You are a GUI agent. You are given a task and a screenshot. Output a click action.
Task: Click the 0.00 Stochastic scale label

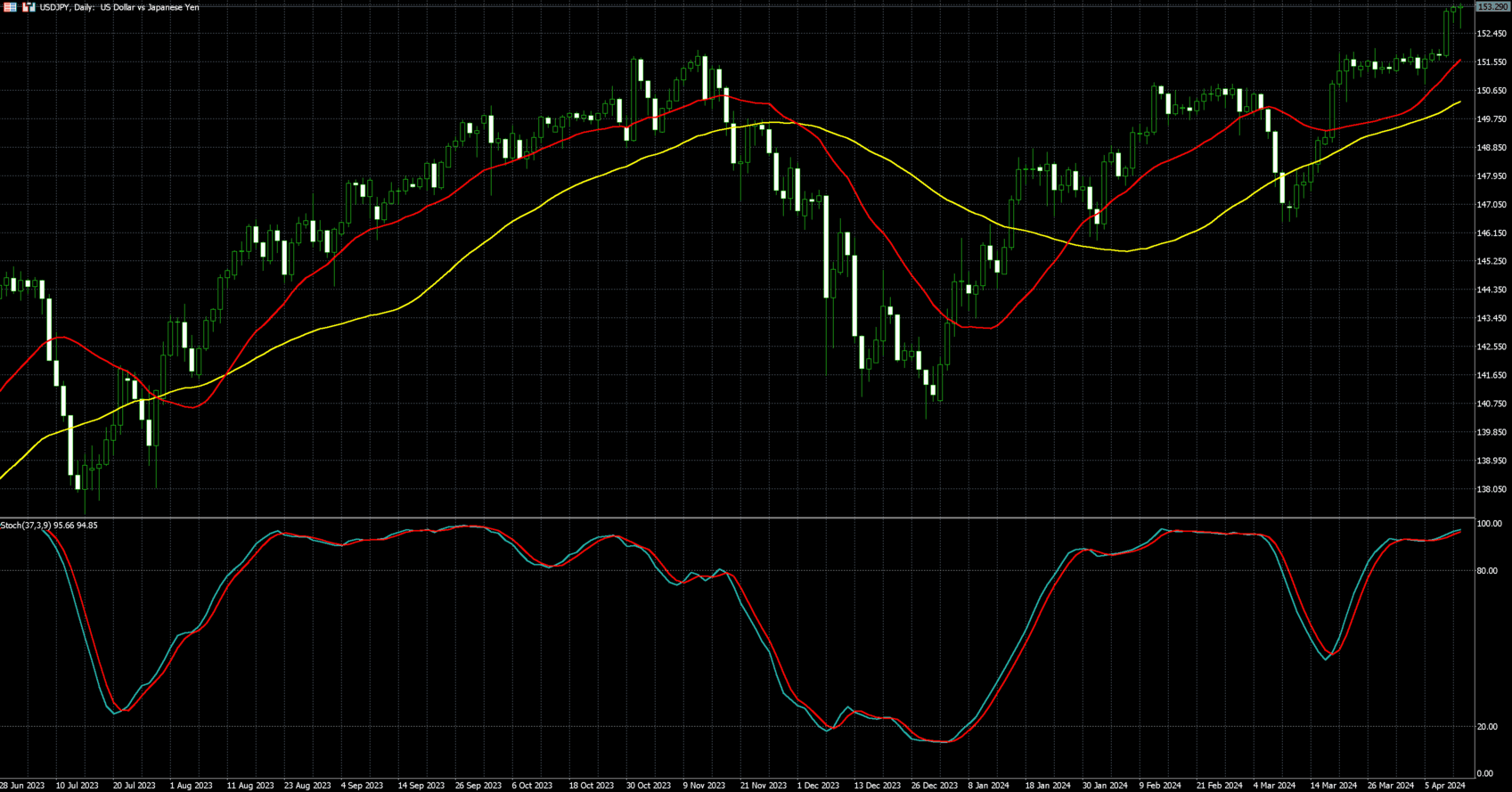pos(1484,773)
